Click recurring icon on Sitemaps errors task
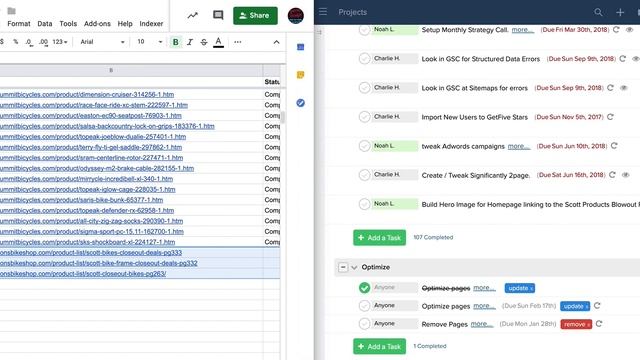 click(x=610, y=88)
